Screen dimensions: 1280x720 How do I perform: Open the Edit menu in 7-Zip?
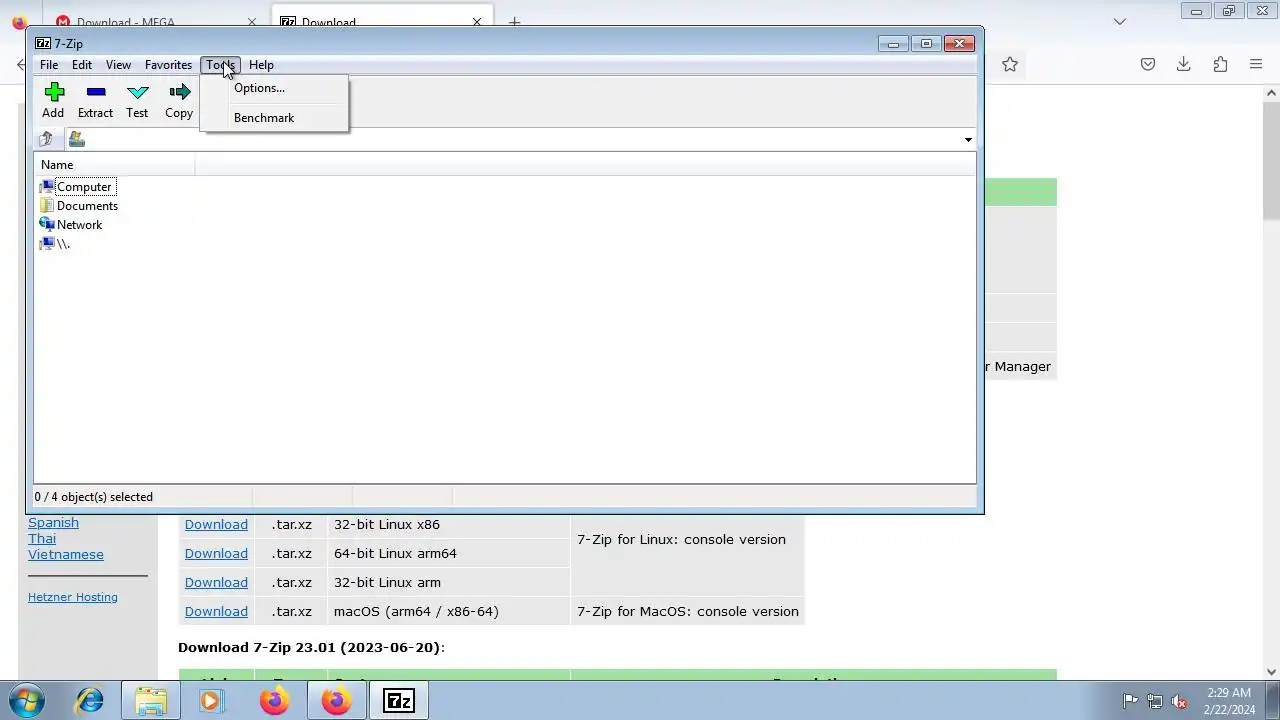click(81, 65)
